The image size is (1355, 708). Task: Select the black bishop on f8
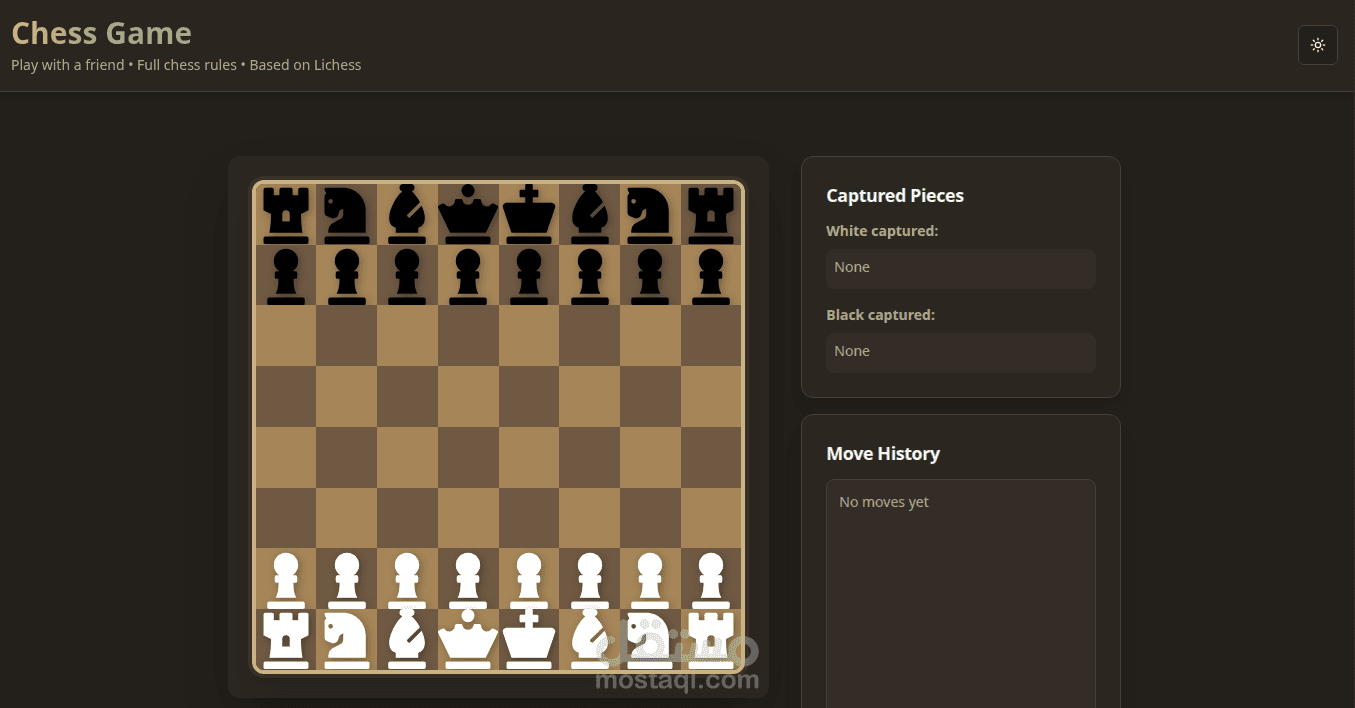point(590,214)
